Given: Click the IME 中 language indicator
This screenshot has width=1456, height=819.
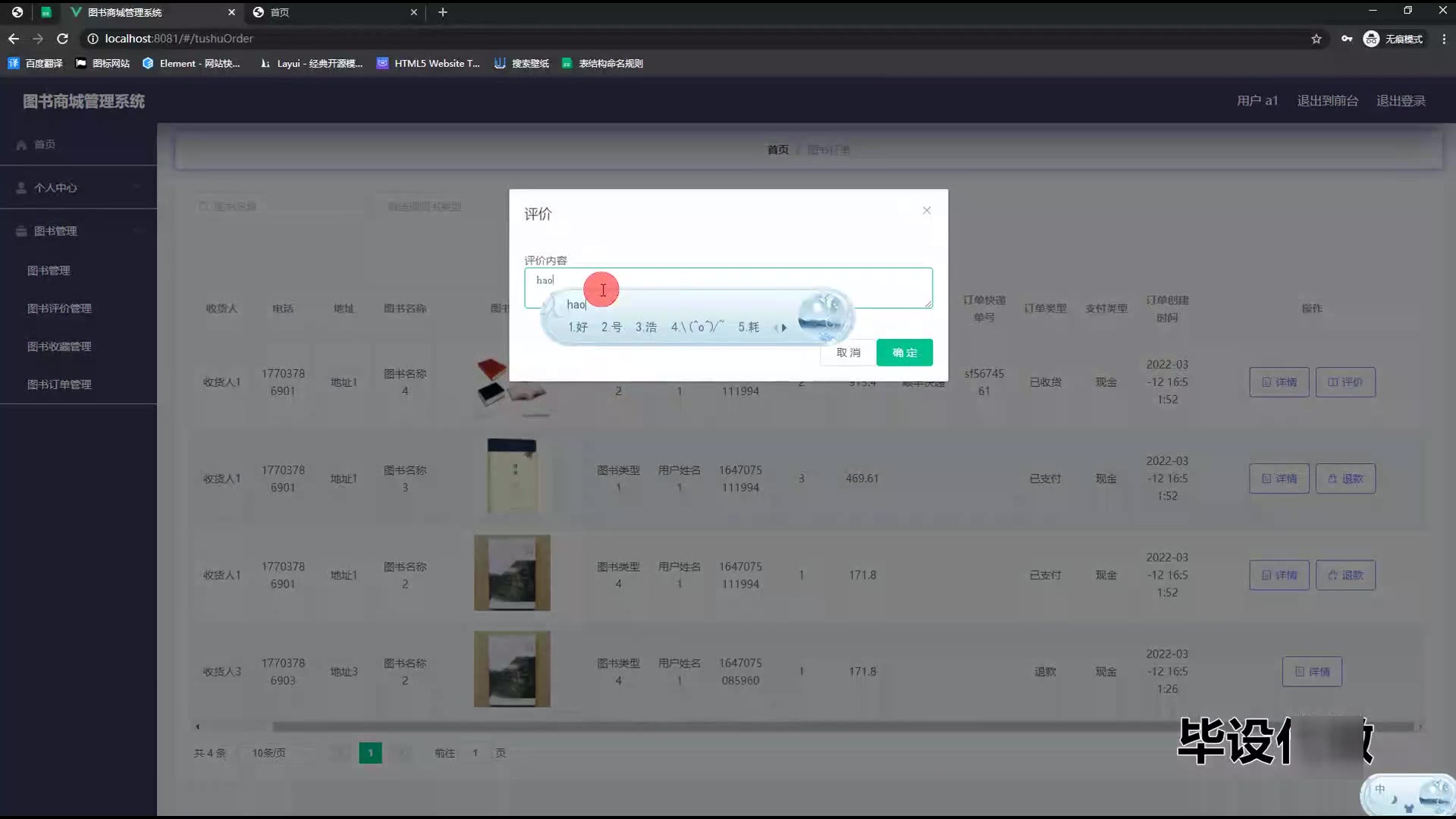Looking at the screenshot, I should click(x=1380, y=789).
